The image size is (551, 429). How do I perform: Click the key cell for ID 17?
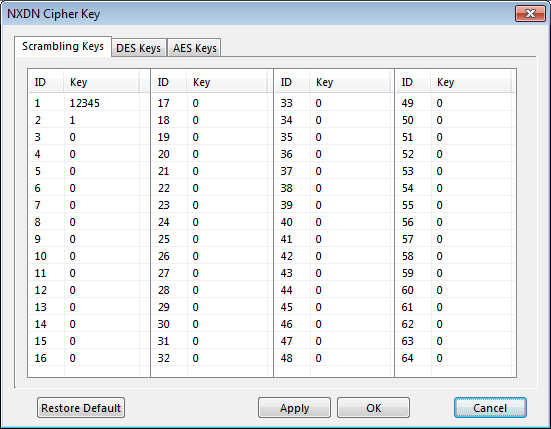tap(227, 103)
